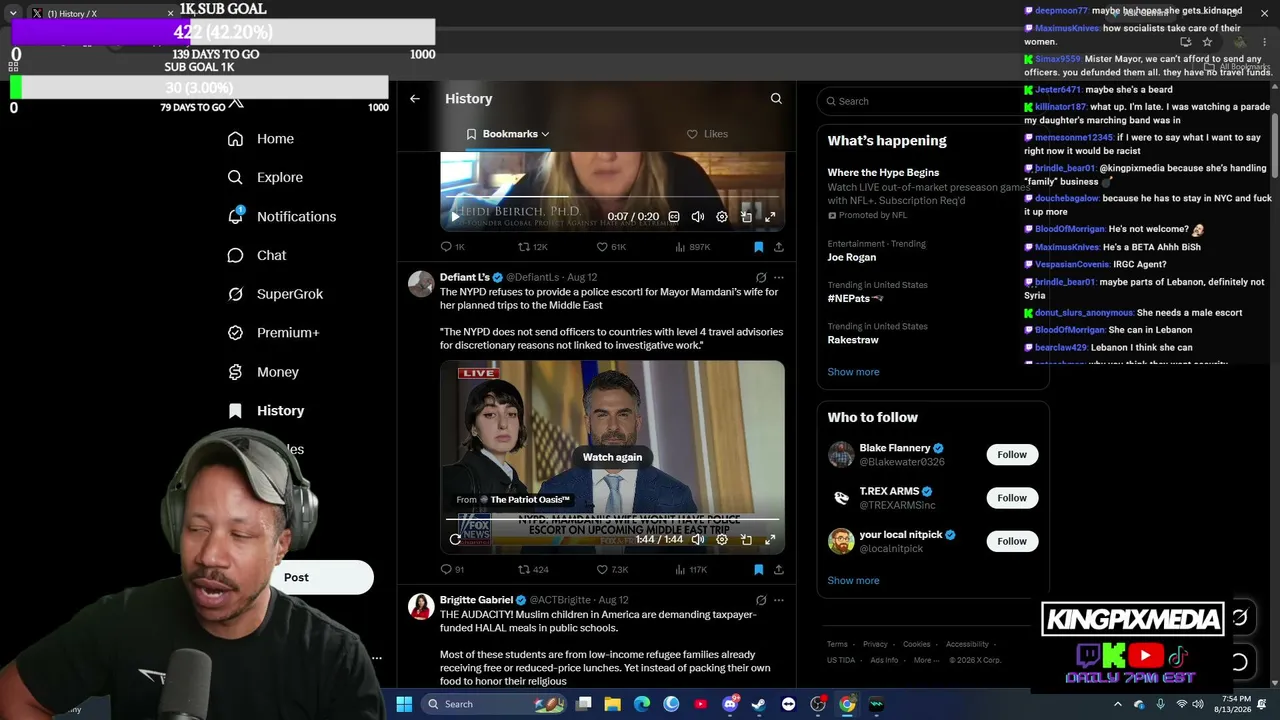
Task: Open Brigitte Gabriel's profile avatar
Action: [x=421, y=607]
